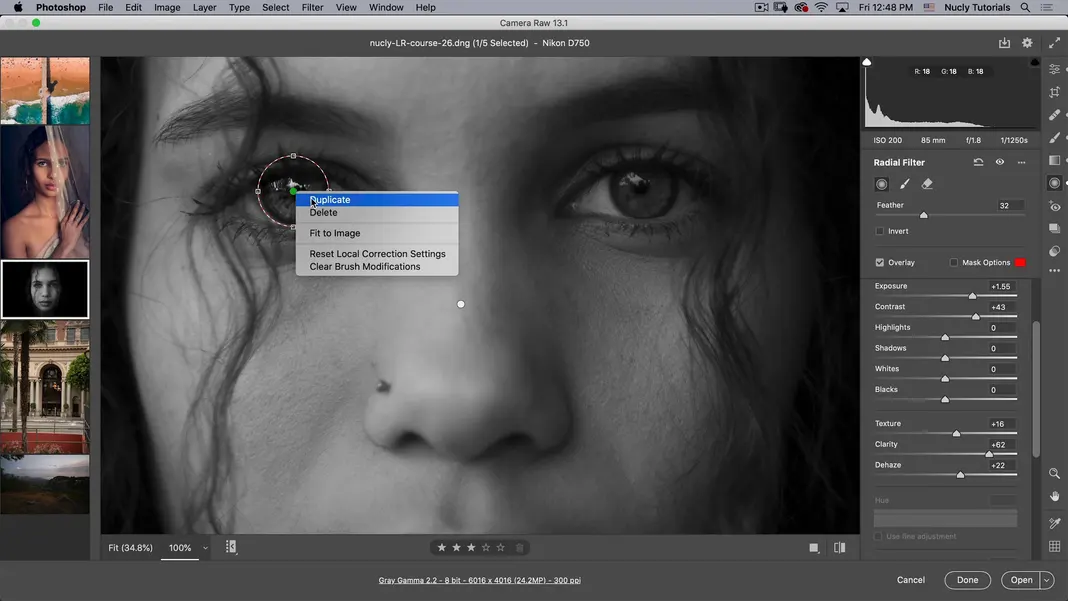
Task: Open Radial Filter three-dot menu
Action: click(1021, 162)
